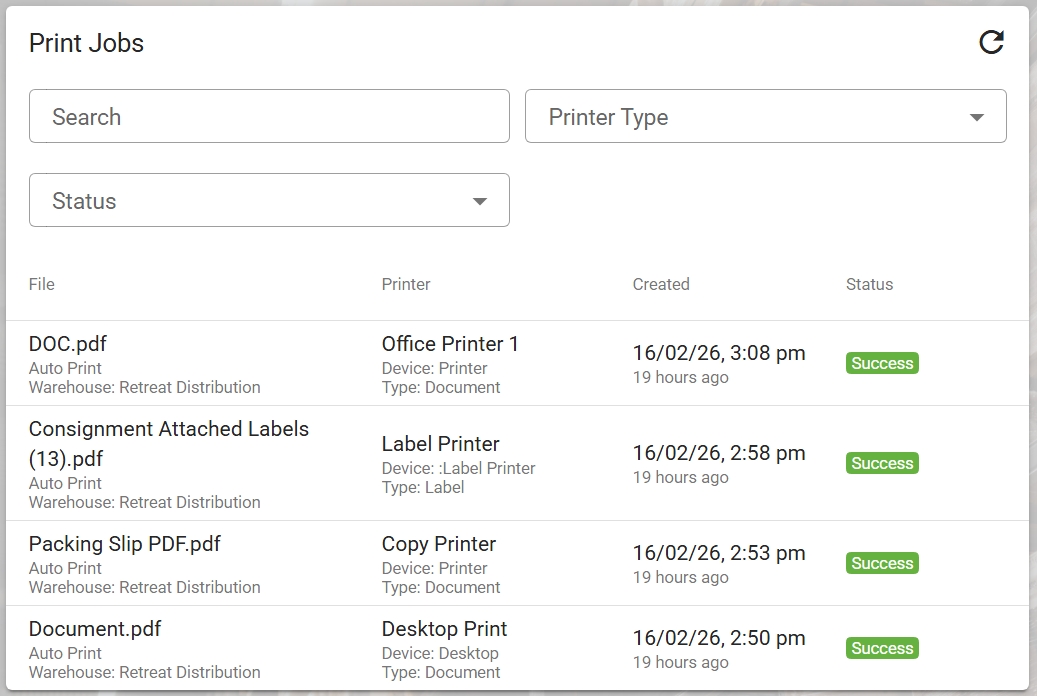
Task: Sort by the Created column header
Action: pyautogui.click(x=660, y=284)
